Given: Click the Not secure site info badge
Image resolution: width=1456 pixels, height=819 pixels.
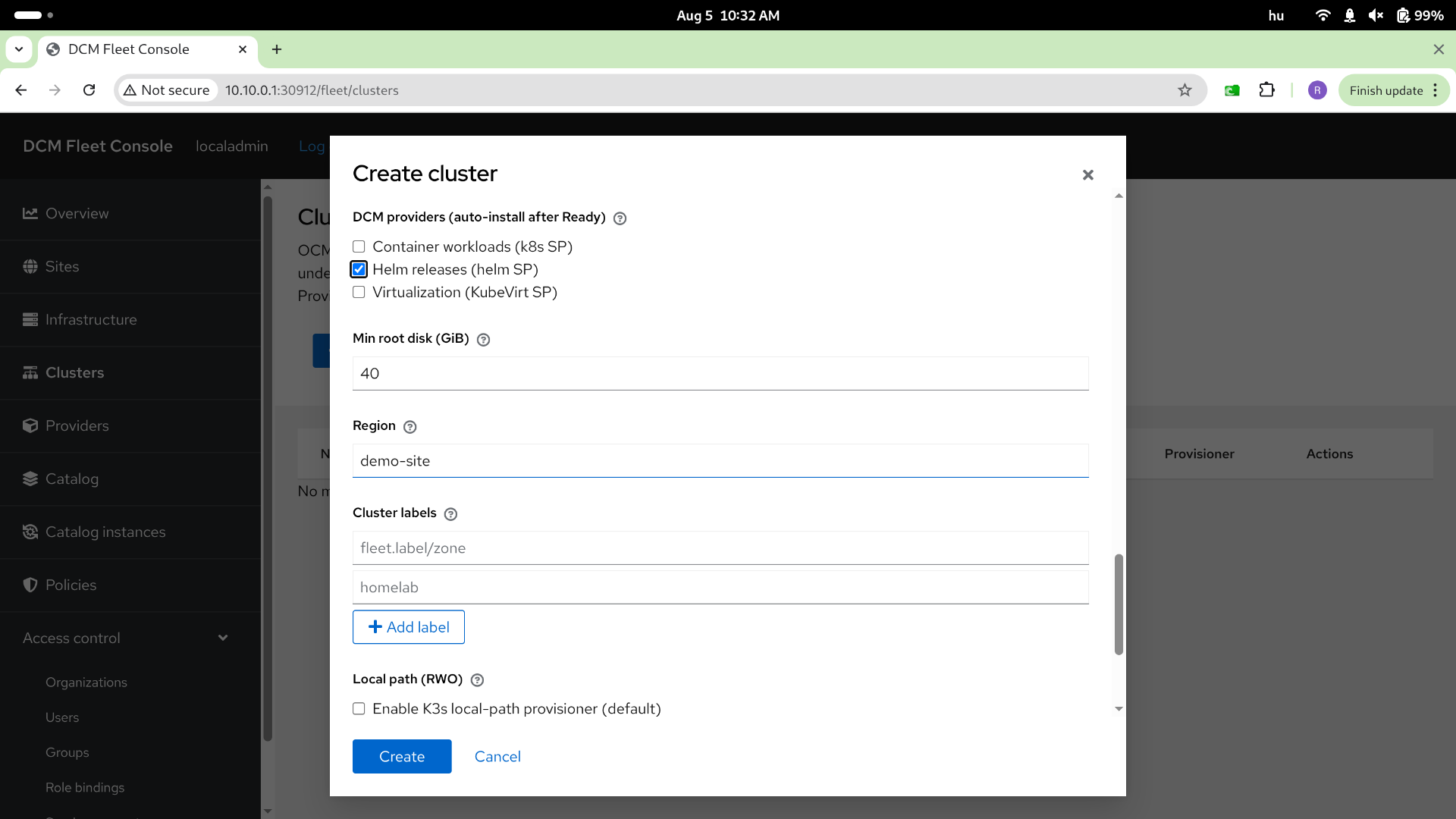Looking at the screenshot, I should click(167, 90).
